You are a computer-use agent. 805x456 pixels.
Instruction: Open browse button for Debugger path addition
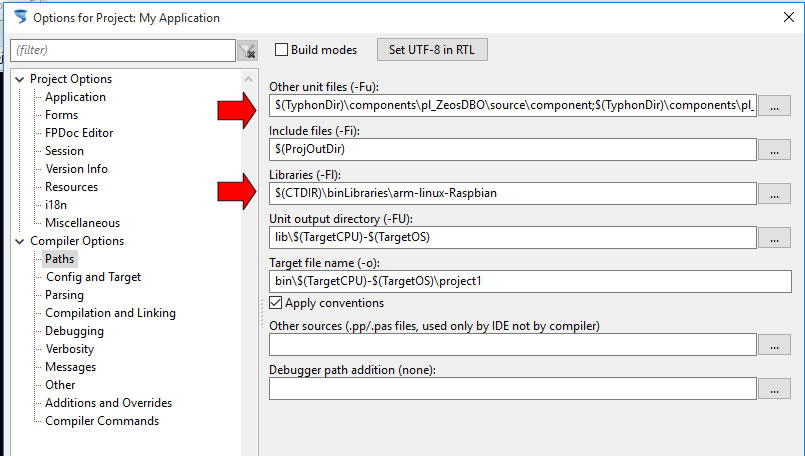point(774,389)
